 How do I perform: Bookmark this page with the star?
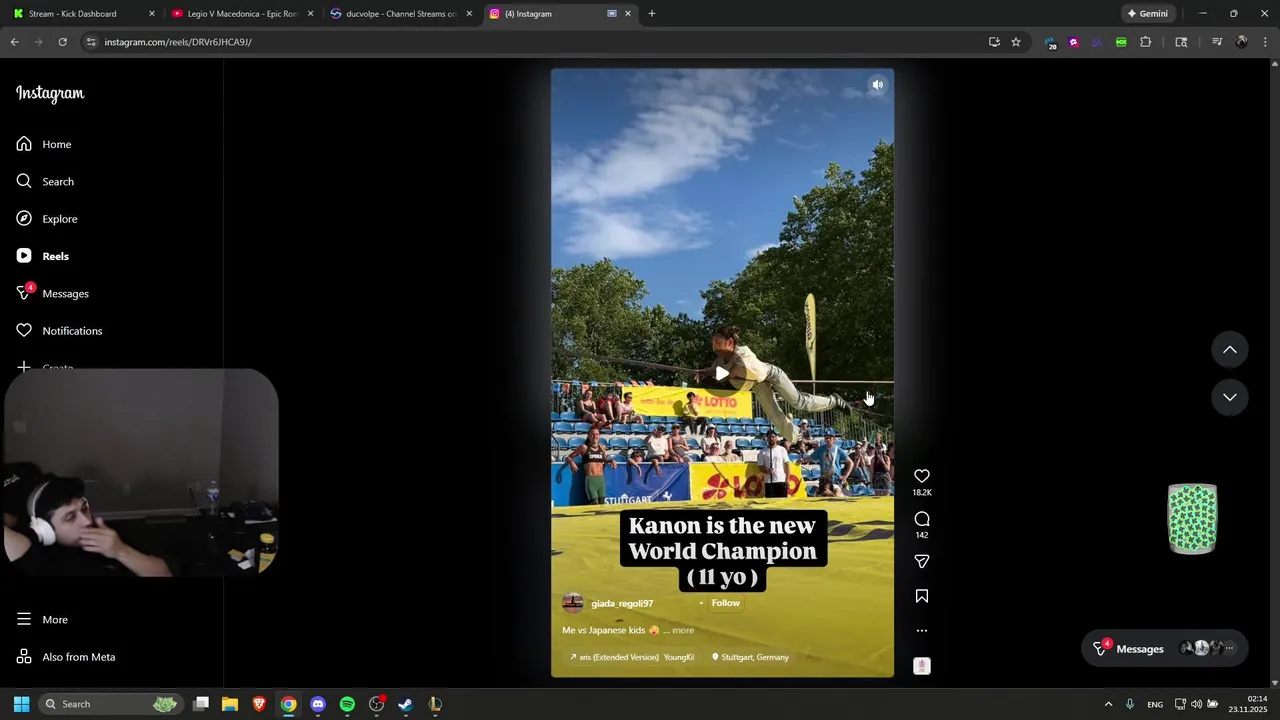(x=1016, y=42)
